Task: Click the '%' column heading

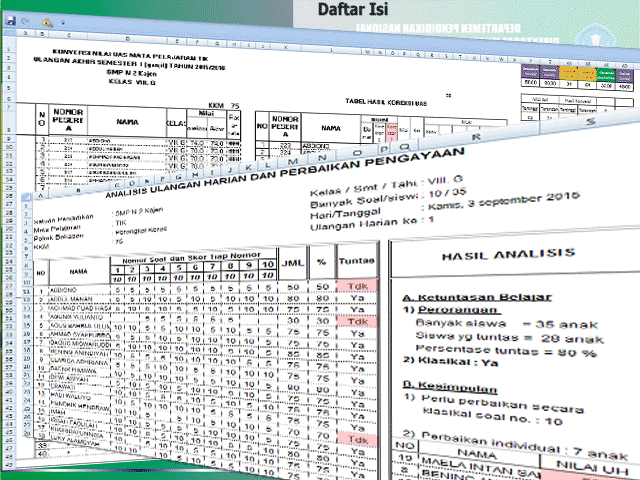Action: point(322,262)
